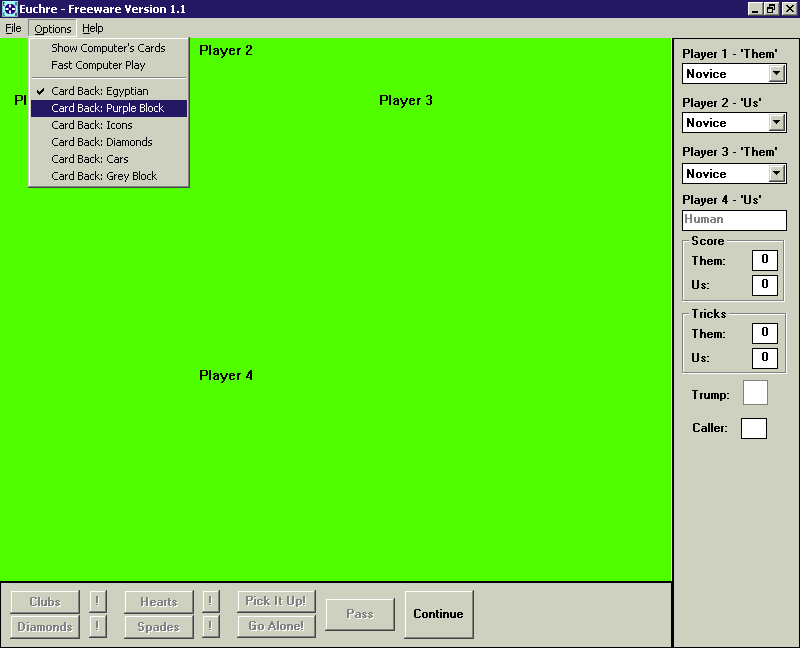Open Player 3 'Them' skill dropdown
800x648 pixels.
coord(779,173)
